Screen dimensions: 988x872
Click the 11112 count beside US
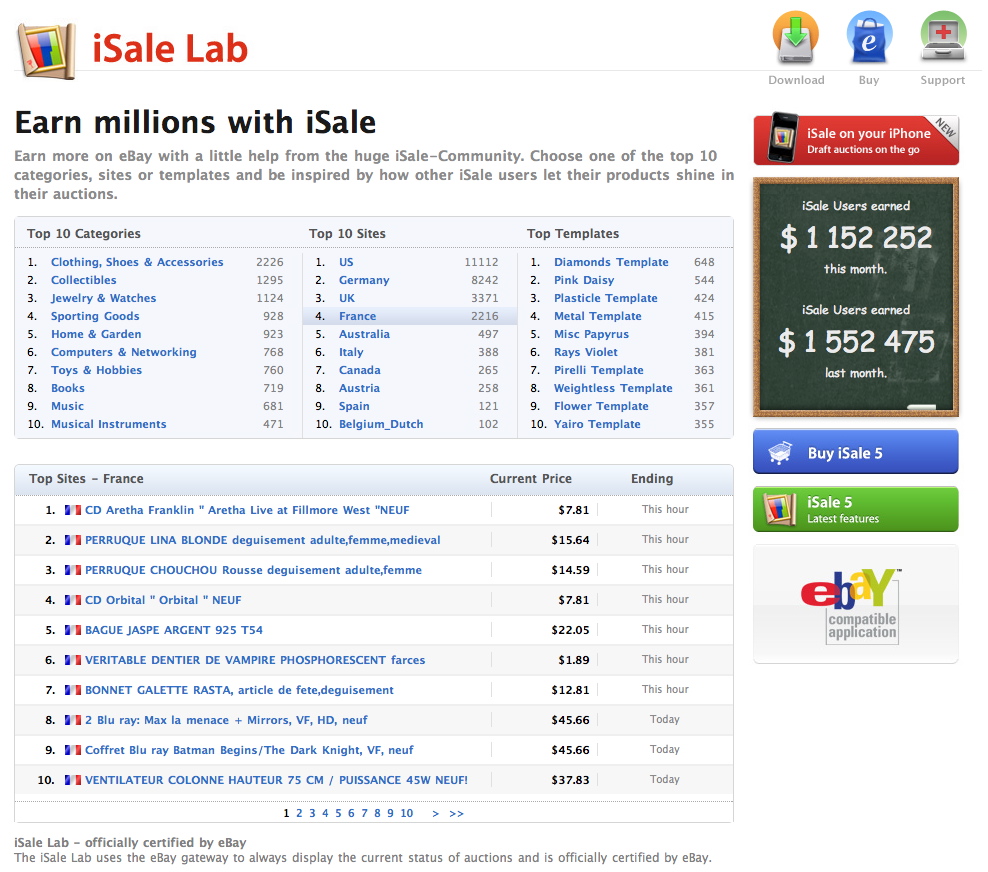point(481,262)
